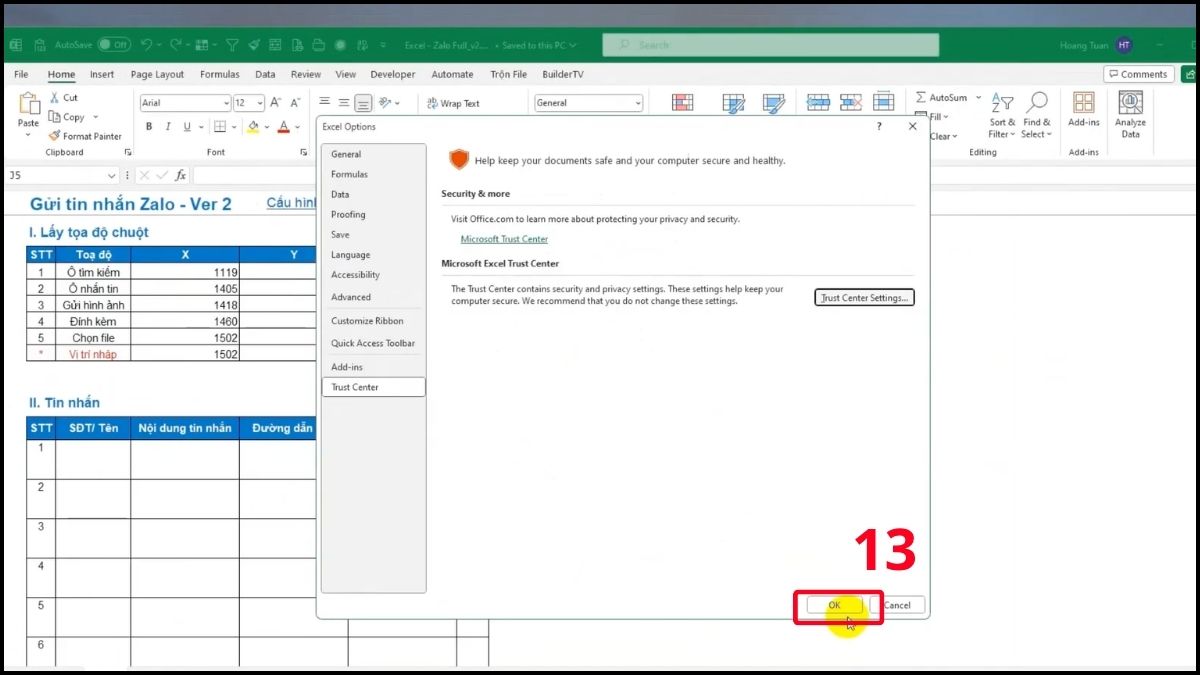Click the Undo arrow in title bar
The image size is (1200, 675).
click(147, 45)
